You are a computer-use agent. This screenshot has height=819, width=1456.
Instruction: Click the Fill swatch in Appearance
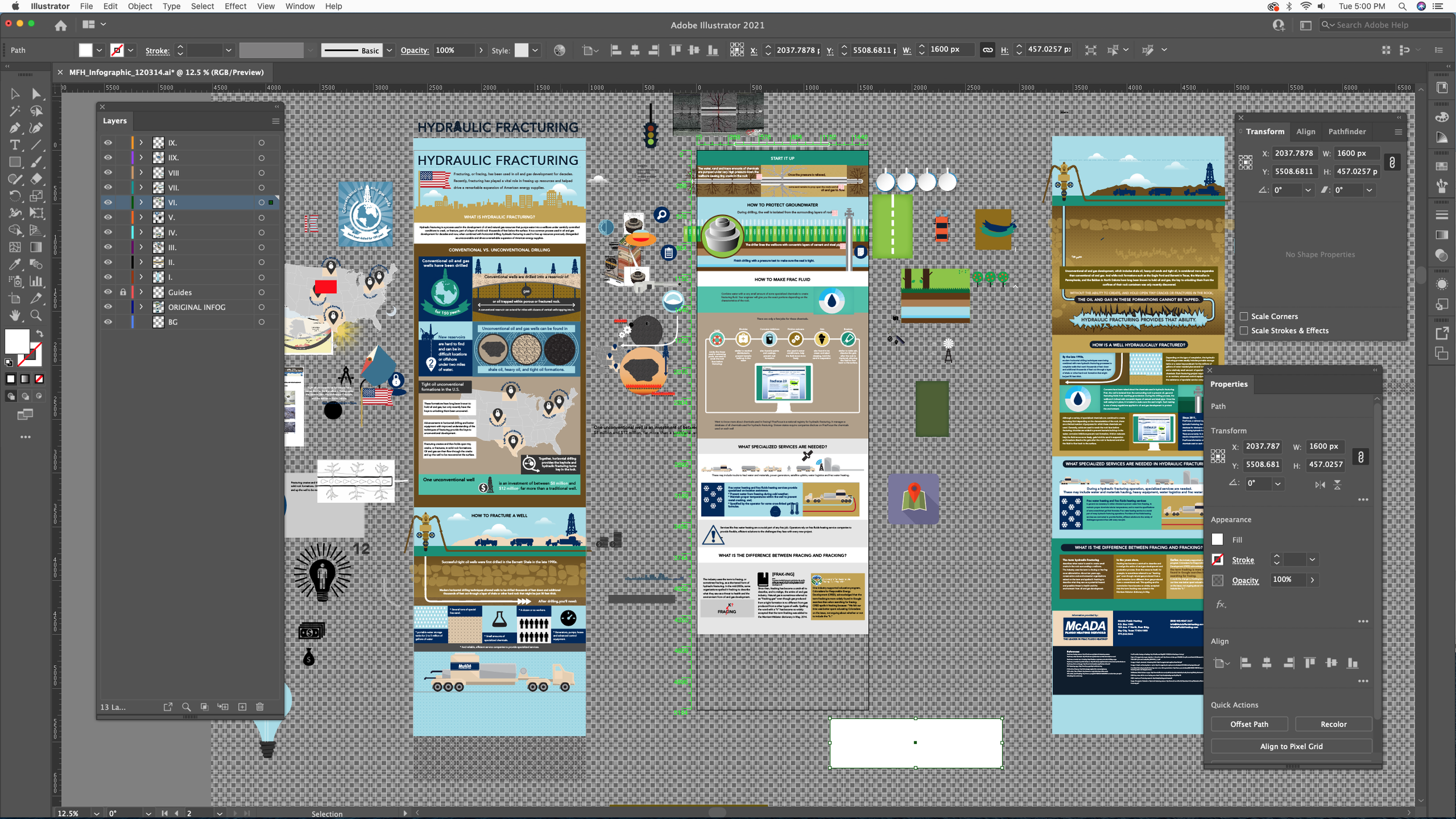1217,539
